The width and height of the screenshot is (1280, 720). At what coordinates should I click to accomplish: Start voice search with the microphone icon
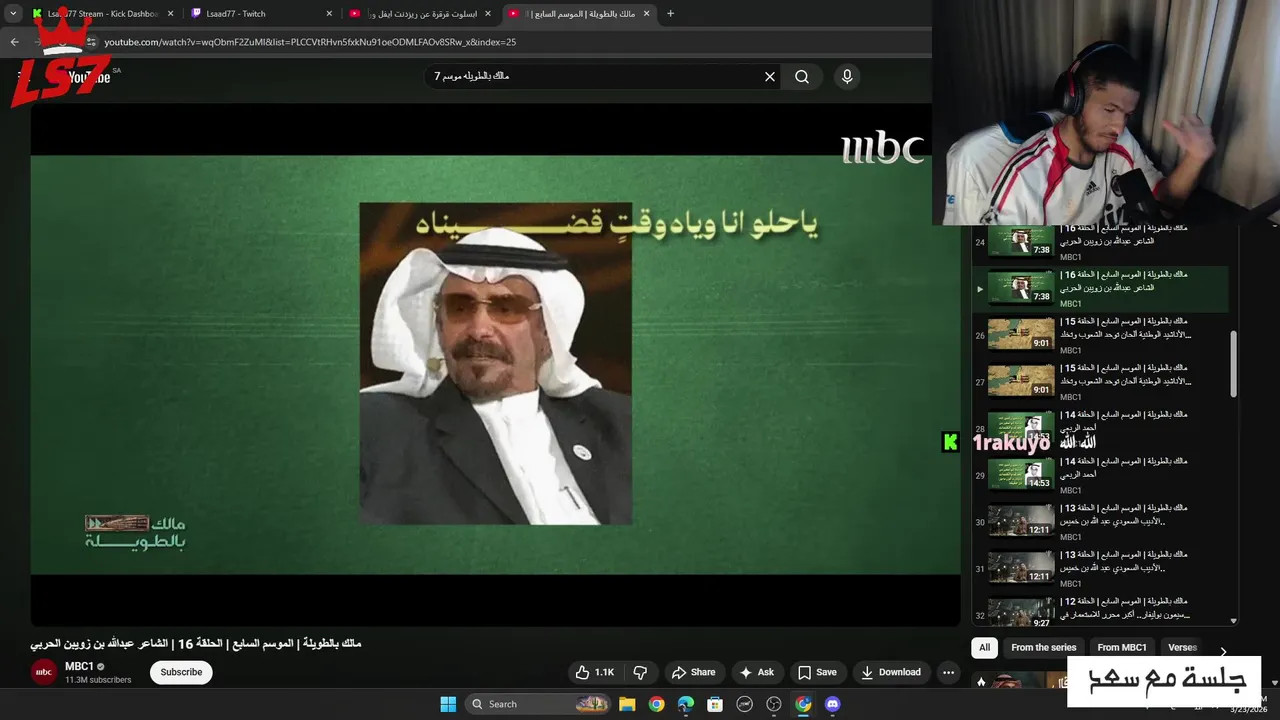coord(847,77)
